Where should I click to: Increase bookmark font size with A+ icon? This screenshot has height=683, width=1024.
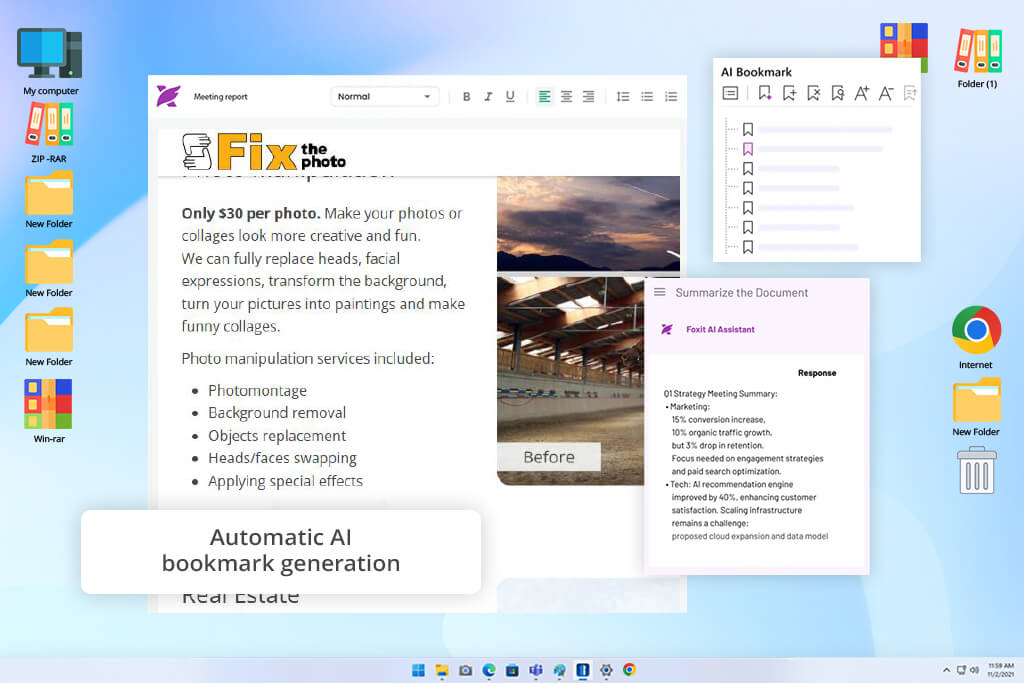pyautogui.click(x=861, y=93)
